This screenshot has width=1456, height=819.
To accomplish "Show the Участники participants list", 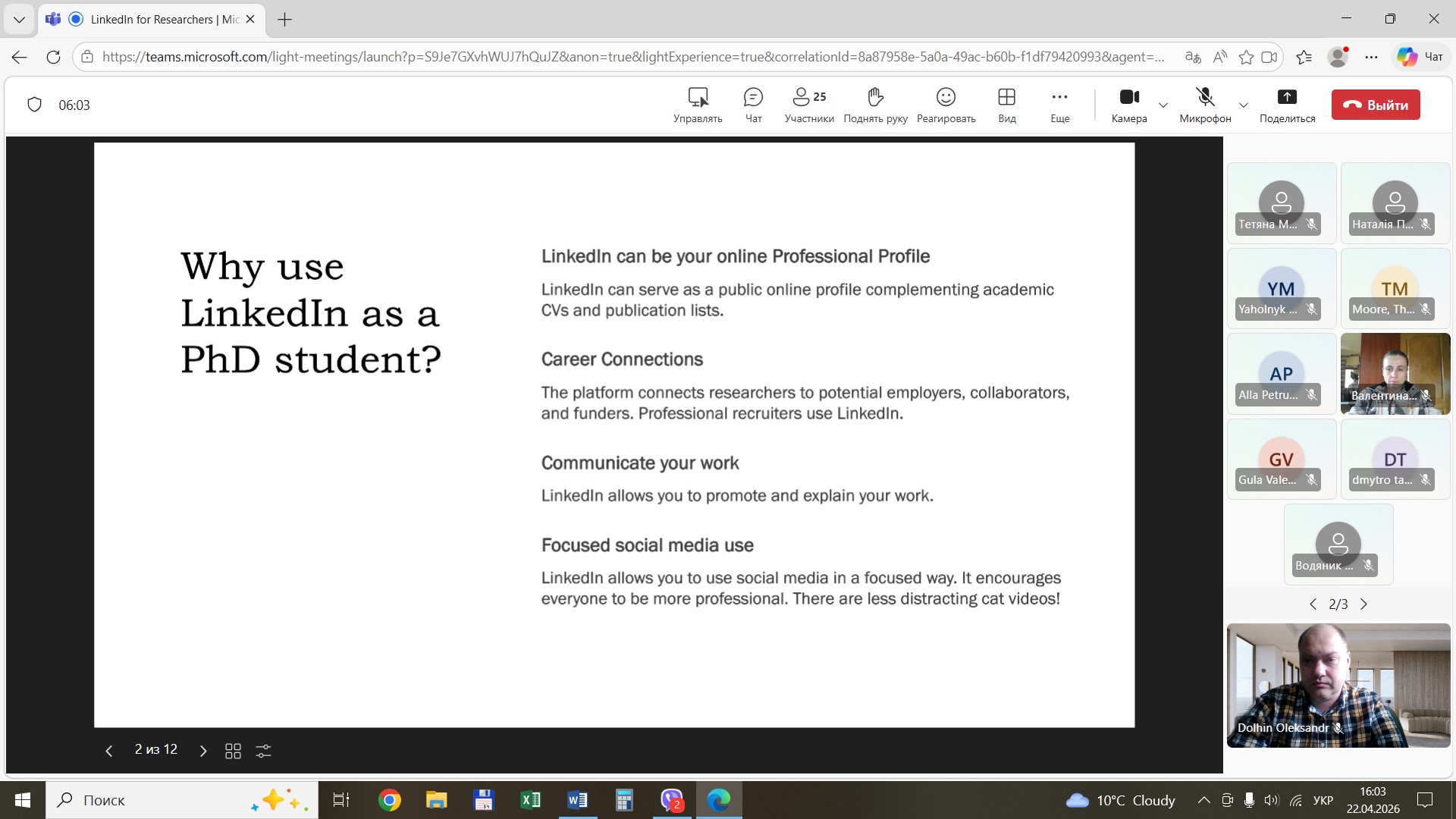I will click(x=808, y=105).
